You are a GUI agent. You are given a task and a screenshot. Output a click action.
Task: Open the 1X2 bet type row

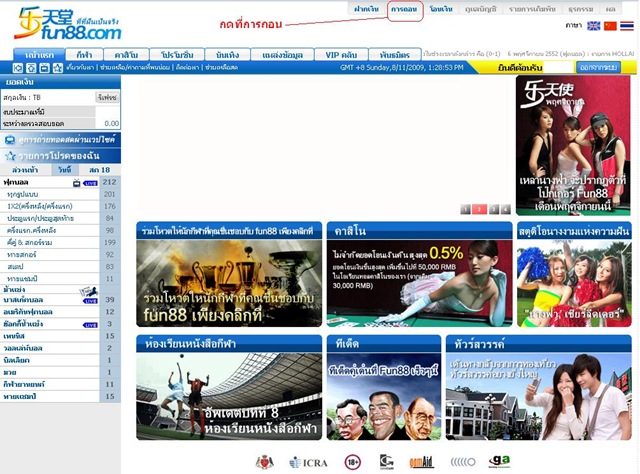coord(60,207)
